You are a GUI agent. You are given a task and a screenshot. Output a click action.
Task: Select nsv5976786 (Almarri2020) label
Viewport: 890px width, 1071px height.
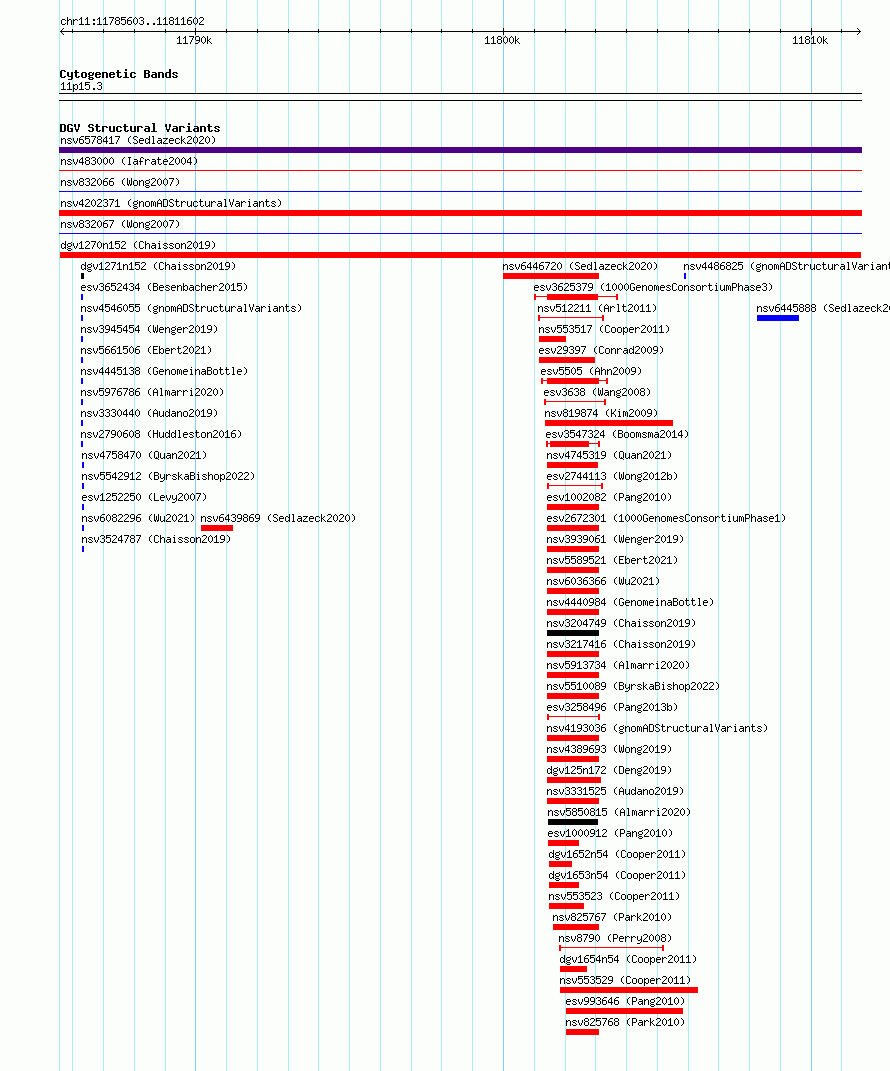152,392
